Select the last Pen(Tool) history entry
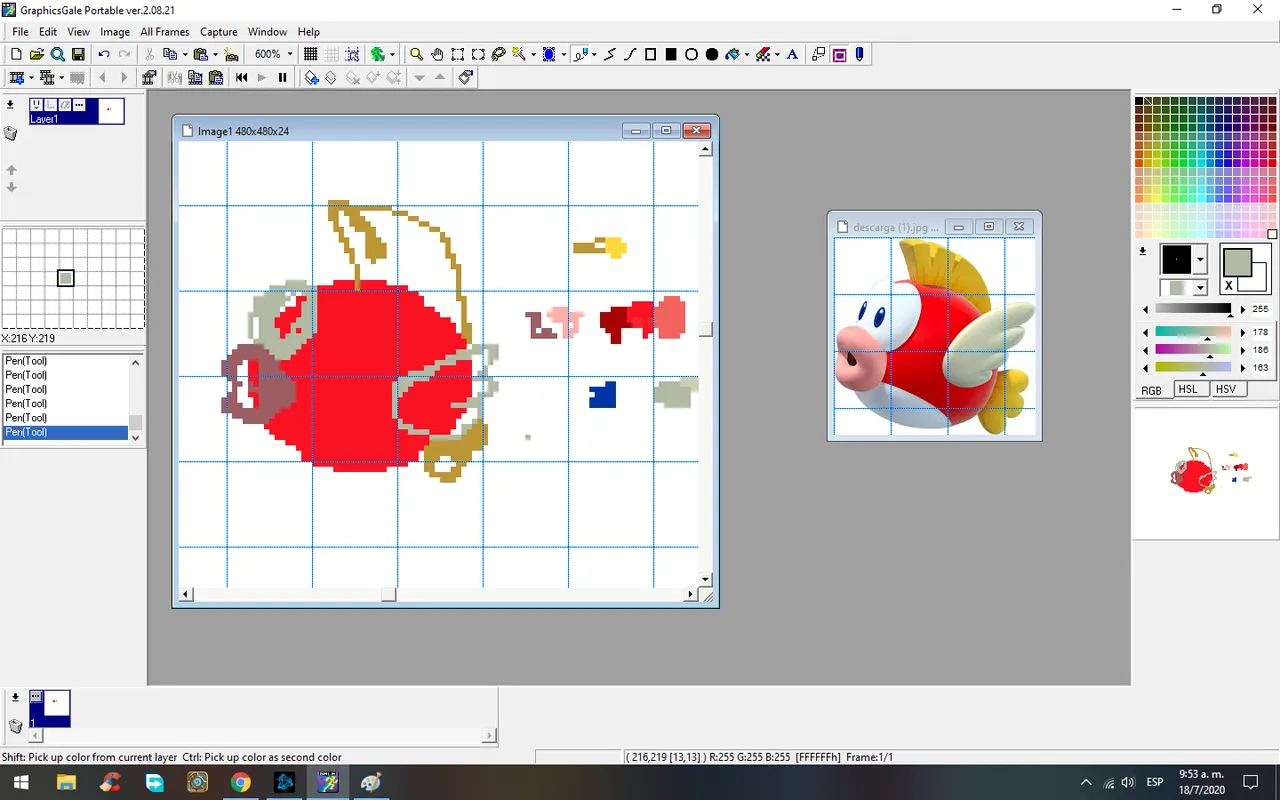 (x=65, y=432)
